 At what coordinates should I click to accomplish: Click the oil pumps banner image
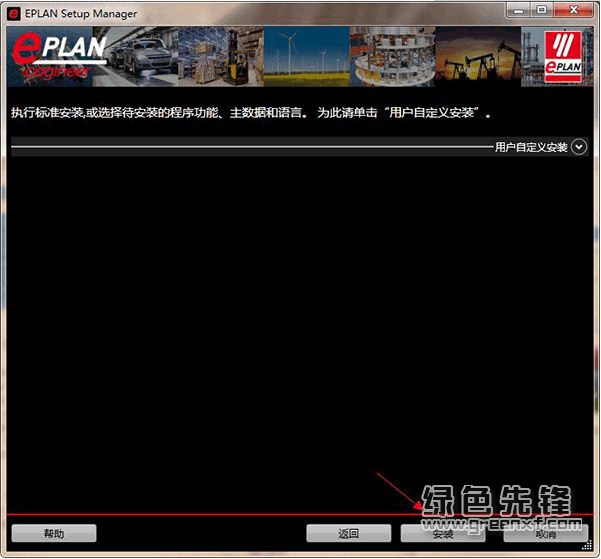478,56
